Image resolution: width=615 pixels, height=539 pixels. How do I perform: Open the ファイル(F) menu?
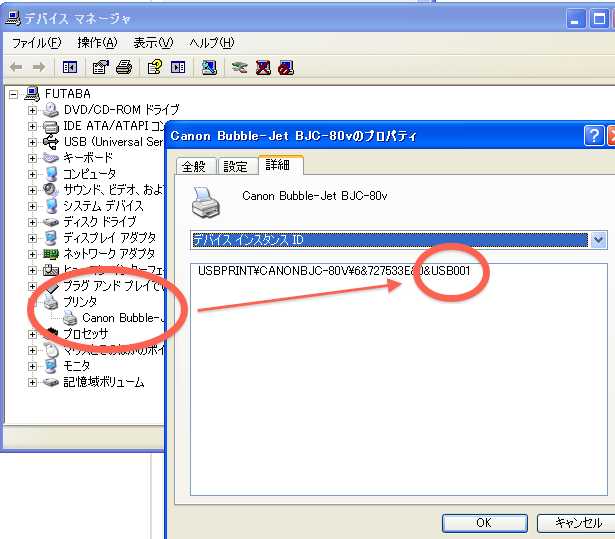(36, 43)
